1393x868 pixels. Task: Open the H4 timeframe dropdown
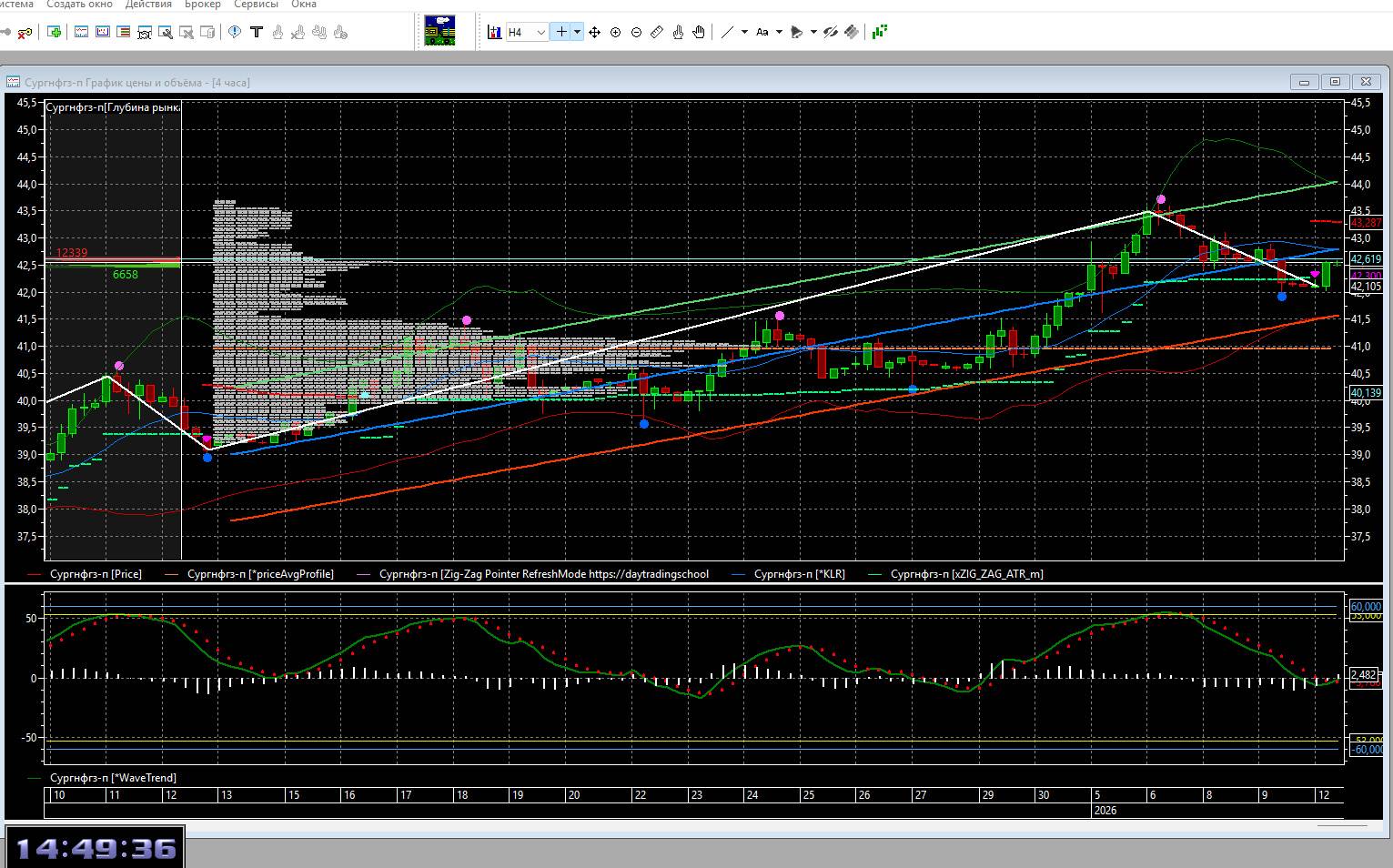527,32
